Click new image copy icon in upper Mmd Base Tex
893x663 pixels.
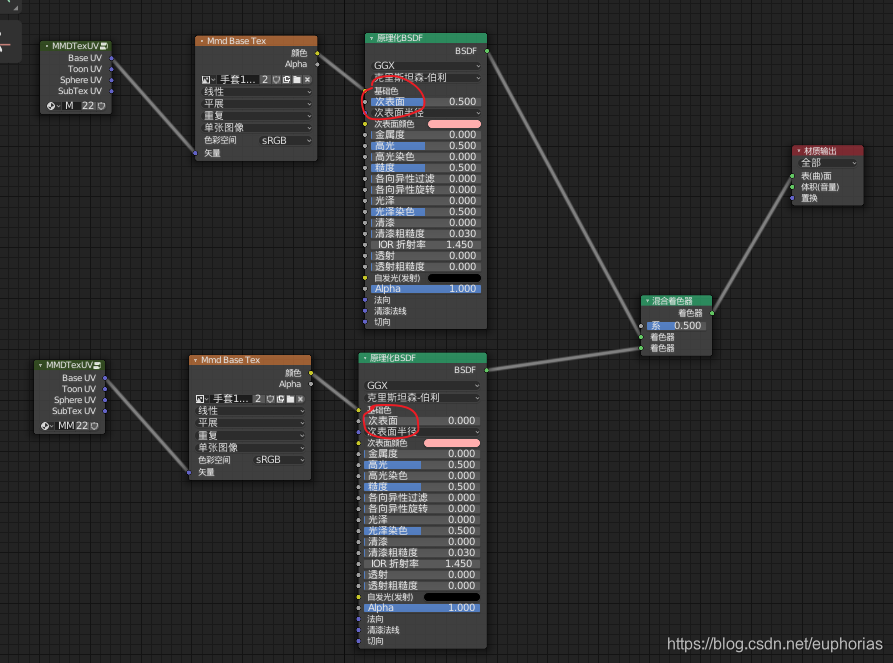click(x=286, y=80)
